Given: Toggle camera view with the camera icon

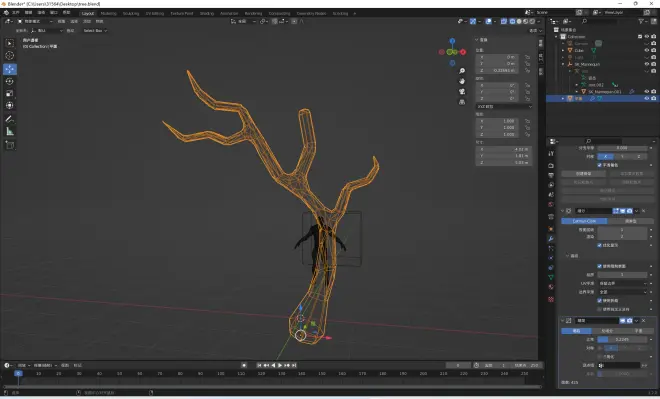Looking at the screenshot, I should coord(462,91).
